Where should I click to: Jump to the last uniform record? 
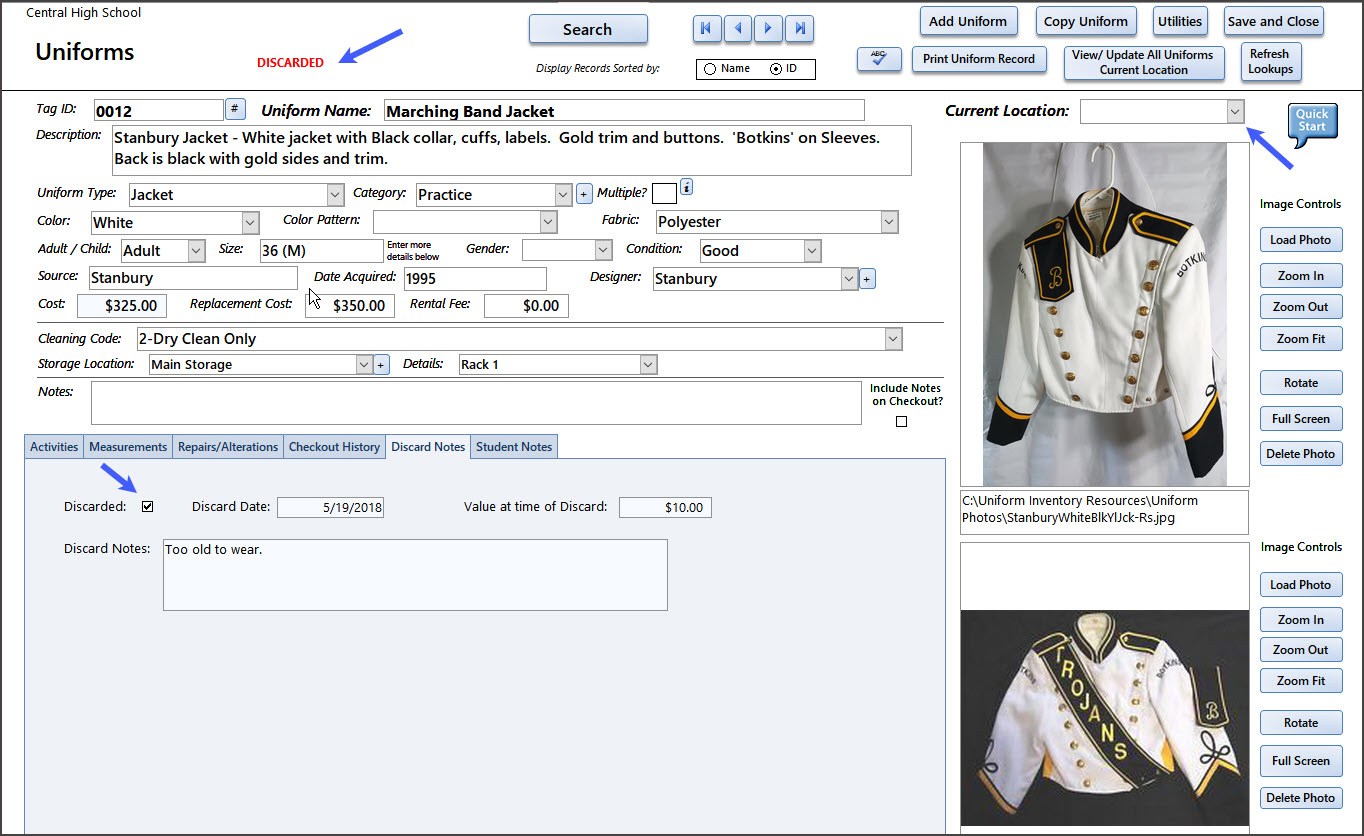tap(799, 29)
